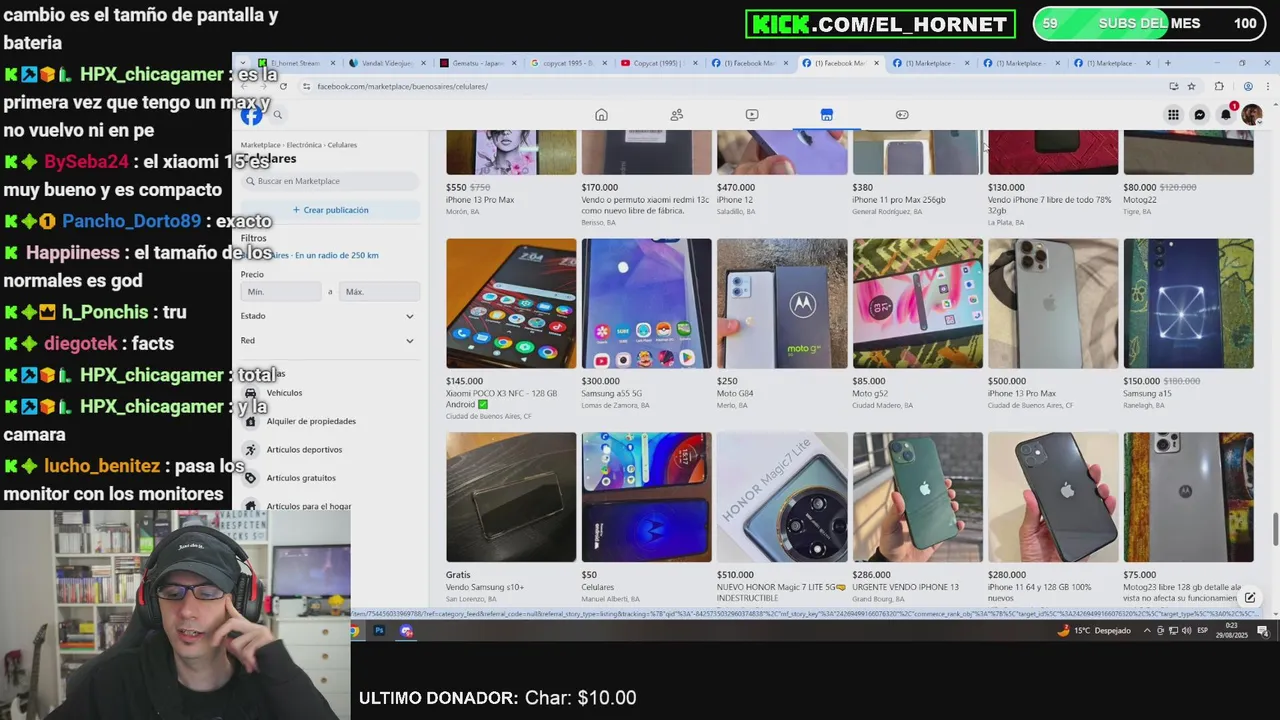Viewport: 1280px width, 720px height.
Task: Open the green iPhone 13 $286.000 photo
Action: pos(917,497)
